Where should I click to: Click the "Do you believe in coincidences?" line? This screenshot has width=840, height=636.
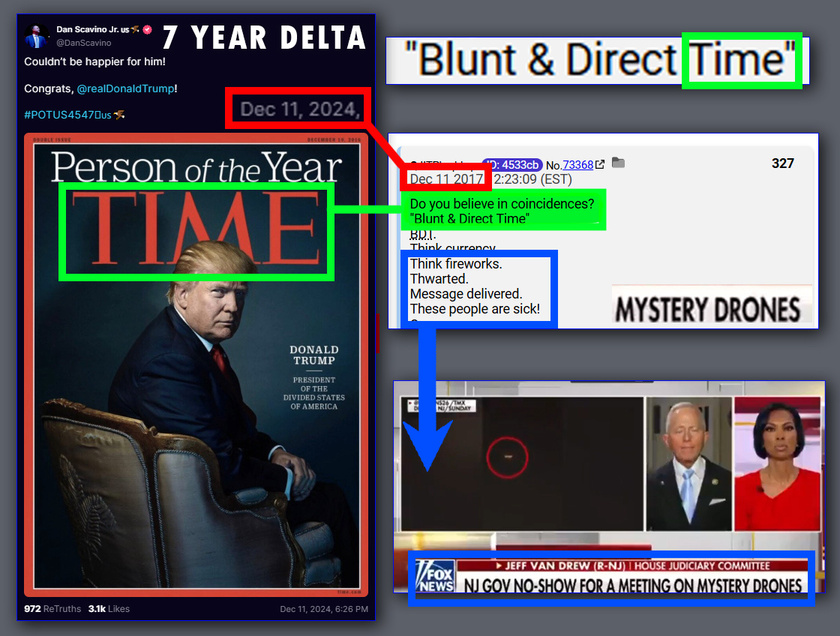(502, 204)
